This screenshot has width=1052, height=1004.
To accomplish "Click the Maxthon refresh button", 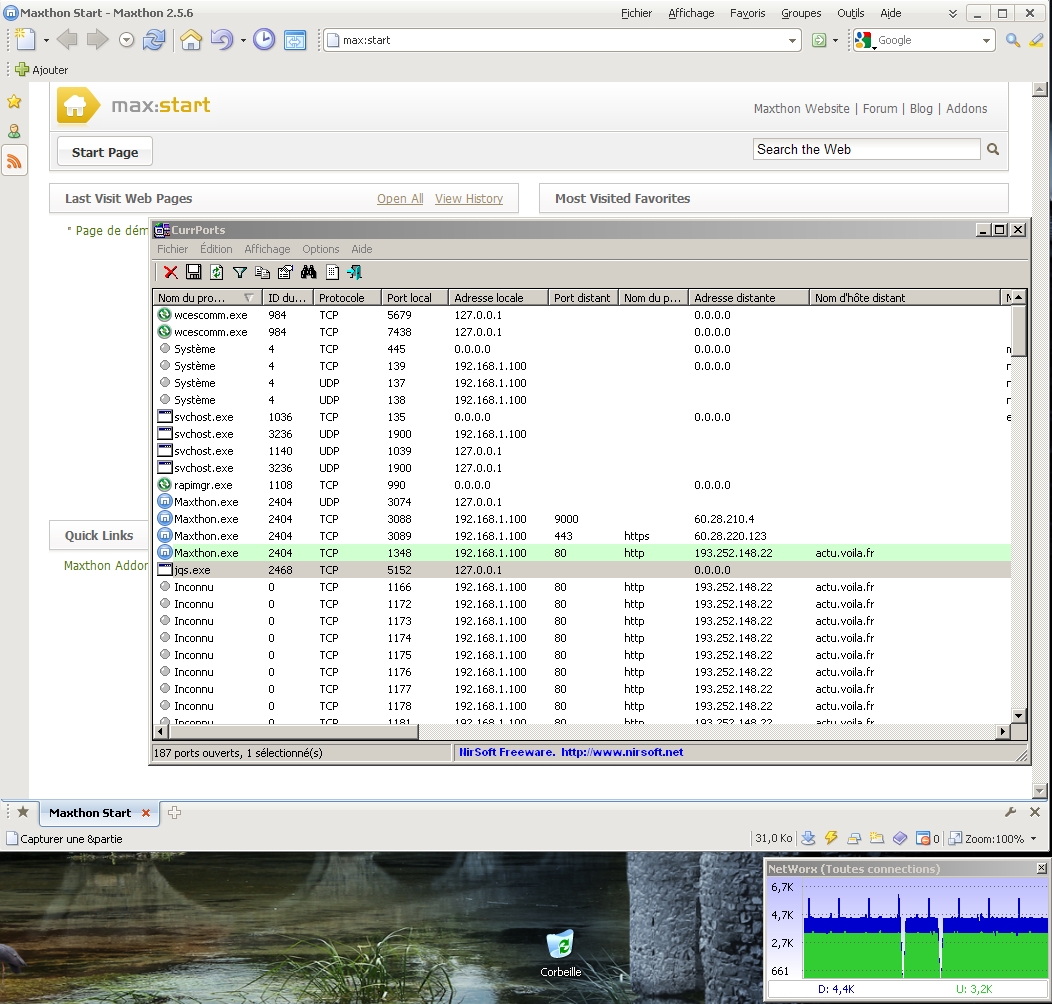I will coord(154,40).
